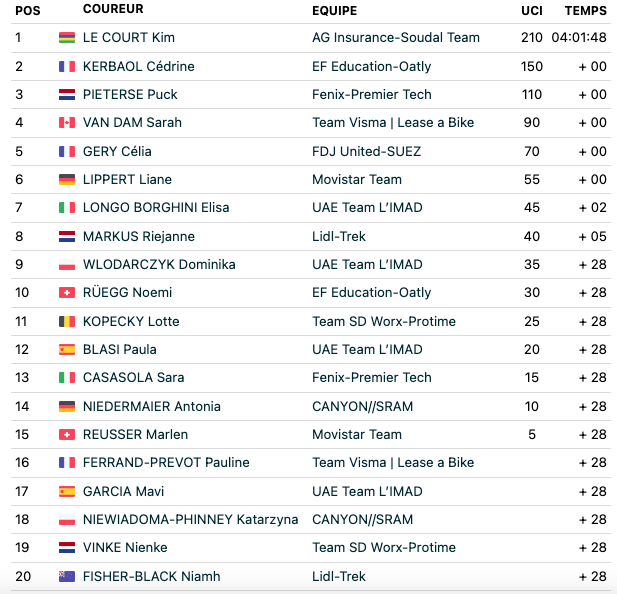Select FERRAND-PREVOT Pauline's name
The height and width of the screenshot is (594, 617).
coord(166,463)
